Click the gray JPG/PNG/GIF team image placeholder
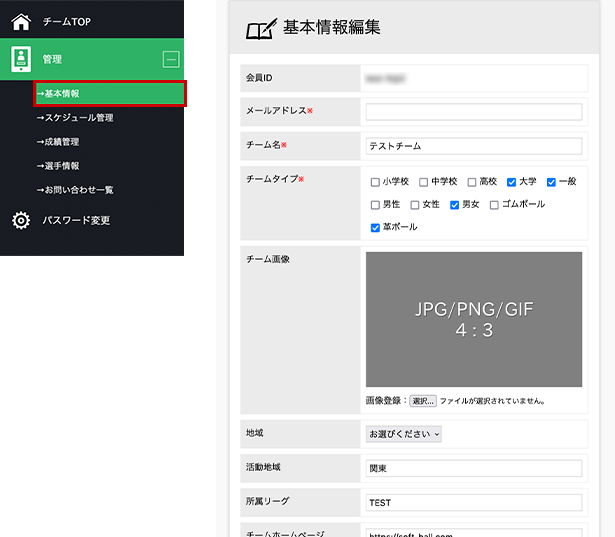 [x=474, y=319]
